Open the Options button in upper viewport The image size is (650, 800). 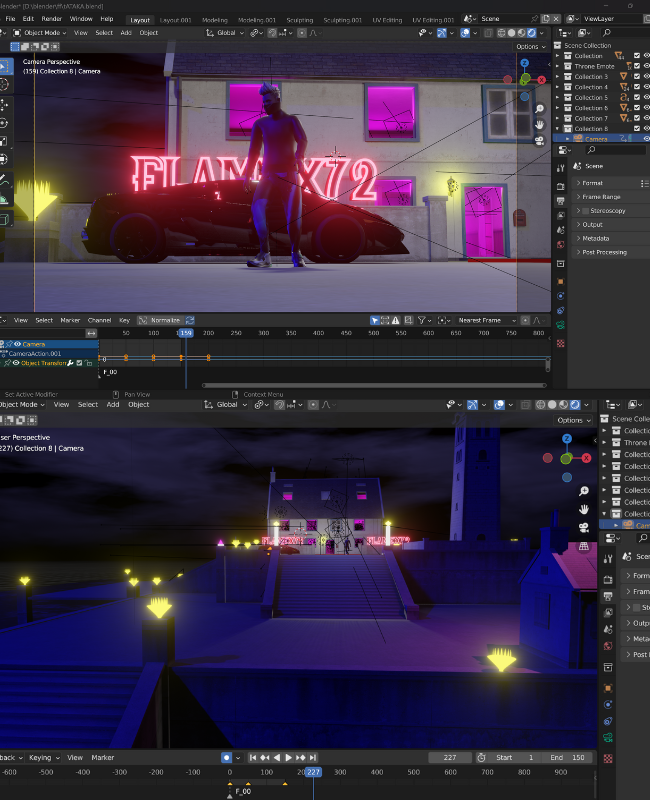coord(530,47)
